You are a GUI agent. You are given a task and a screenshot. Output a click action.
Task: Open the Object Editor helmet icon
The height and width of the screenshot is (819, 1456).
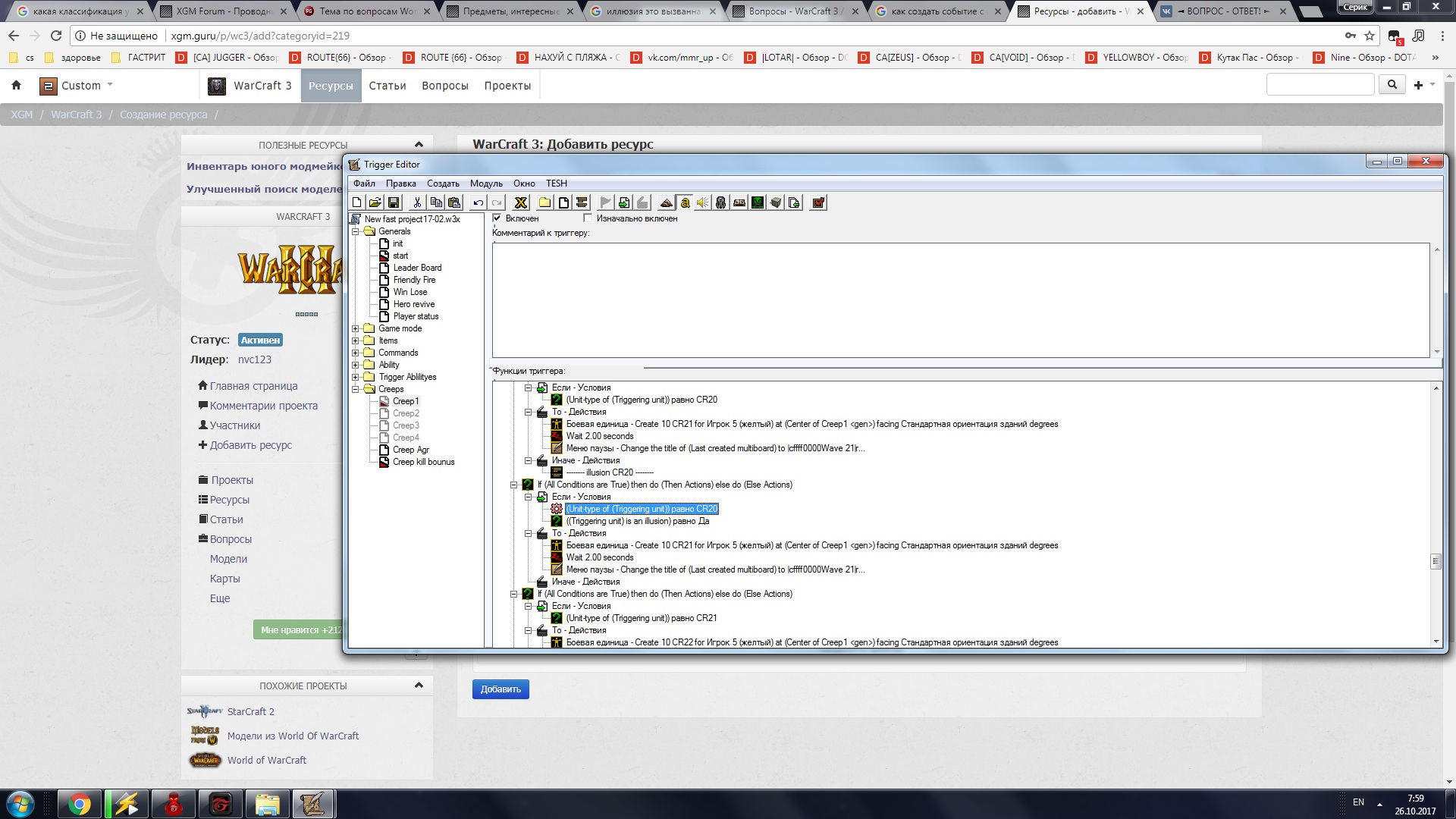[x=721, y=202]
